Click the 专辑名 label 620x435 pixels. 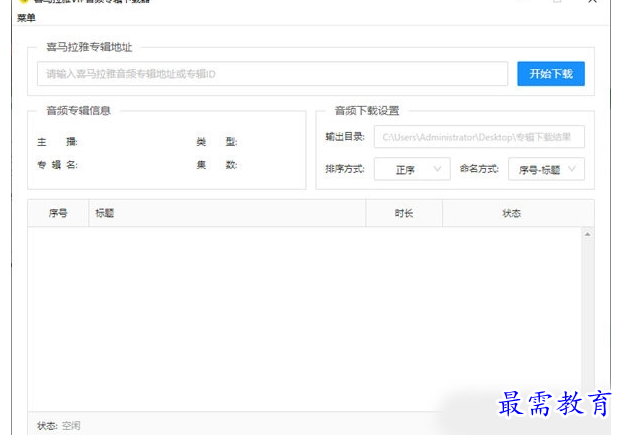point(57,165)
